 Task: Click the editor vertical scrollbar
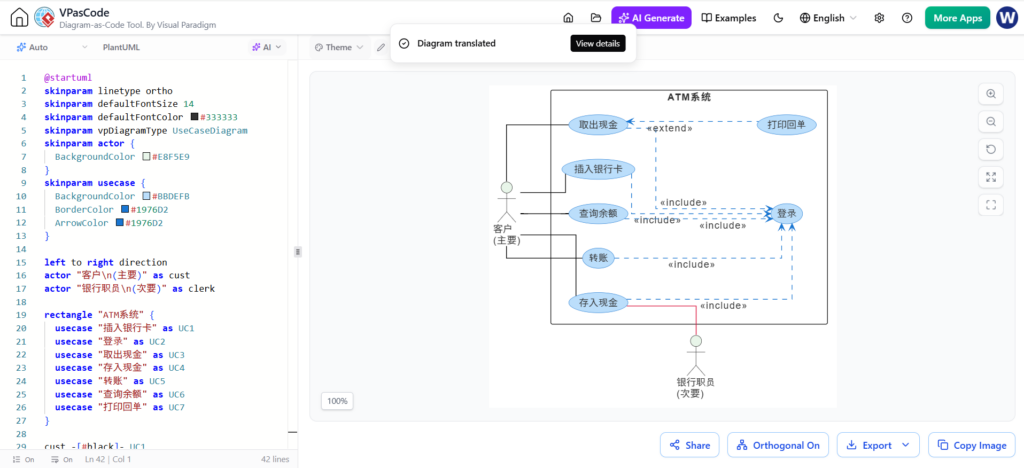(293, 255)
